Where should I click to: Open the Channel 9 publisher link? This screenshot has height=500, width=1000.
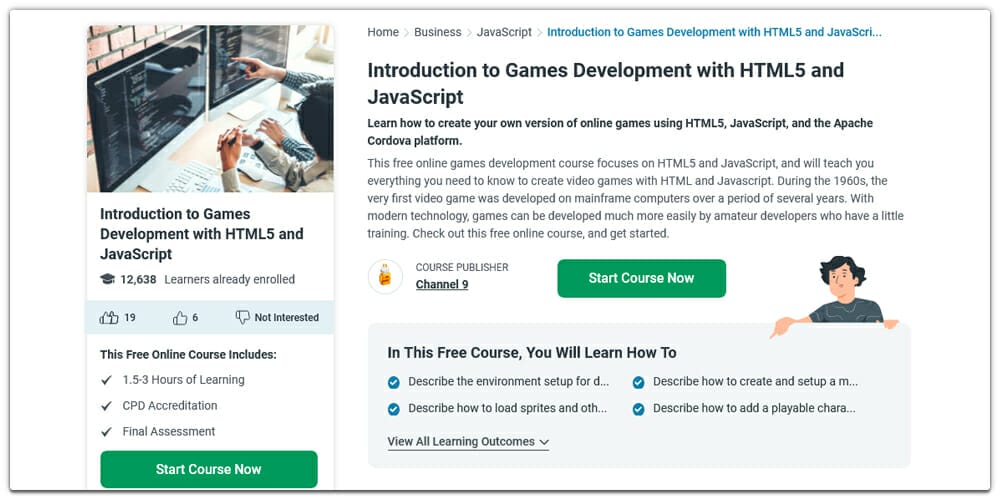(x=442, y=284)
